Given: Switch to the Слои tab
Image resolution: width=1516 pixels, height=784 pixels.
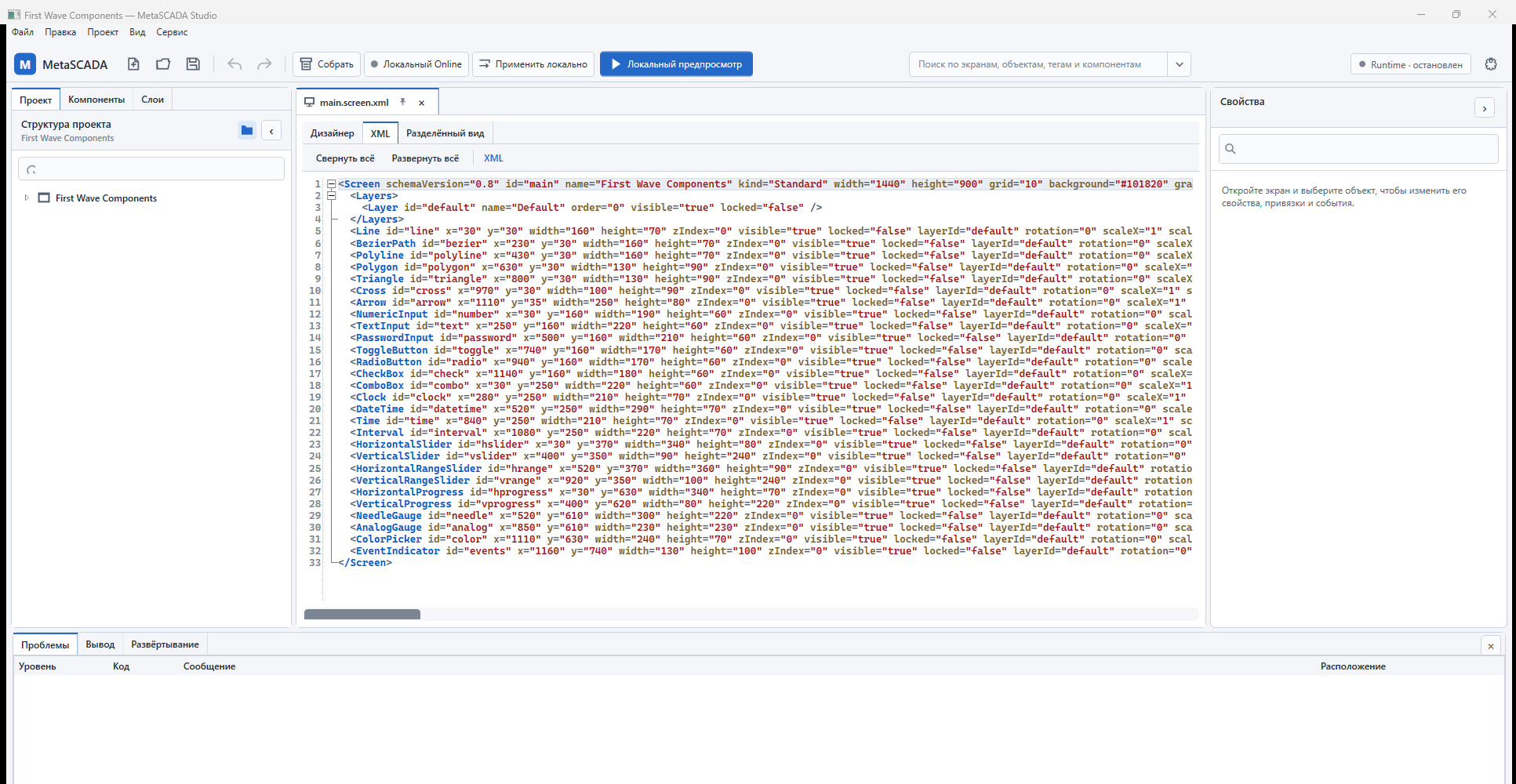Looking at the screenshot, I should pyautogui.click(x=152, y=100).
